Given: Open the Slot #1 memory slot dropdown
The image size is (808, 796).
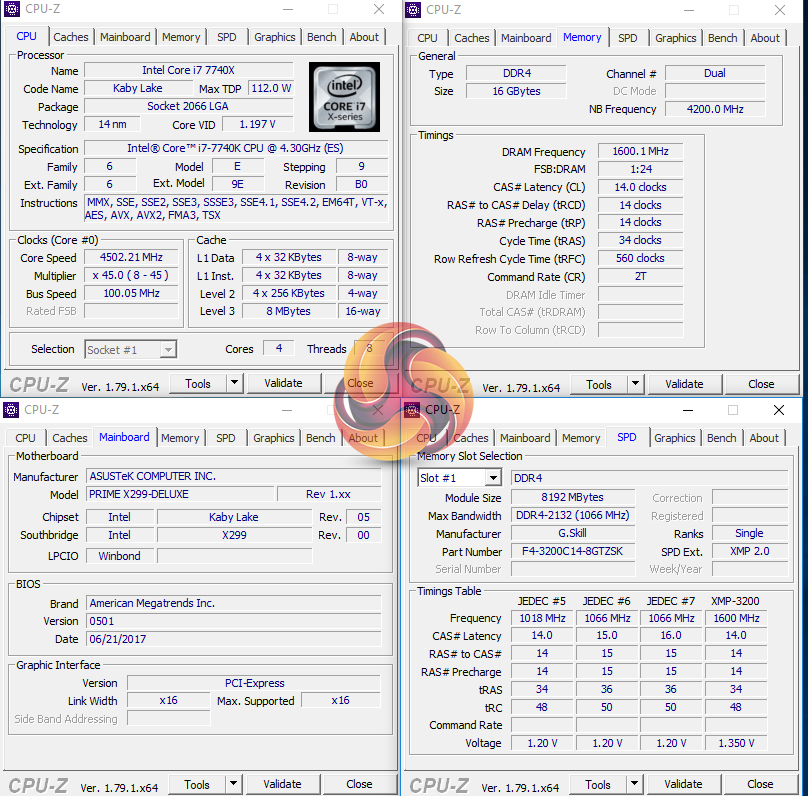Looking at the screenshot, I should point(492,478).
